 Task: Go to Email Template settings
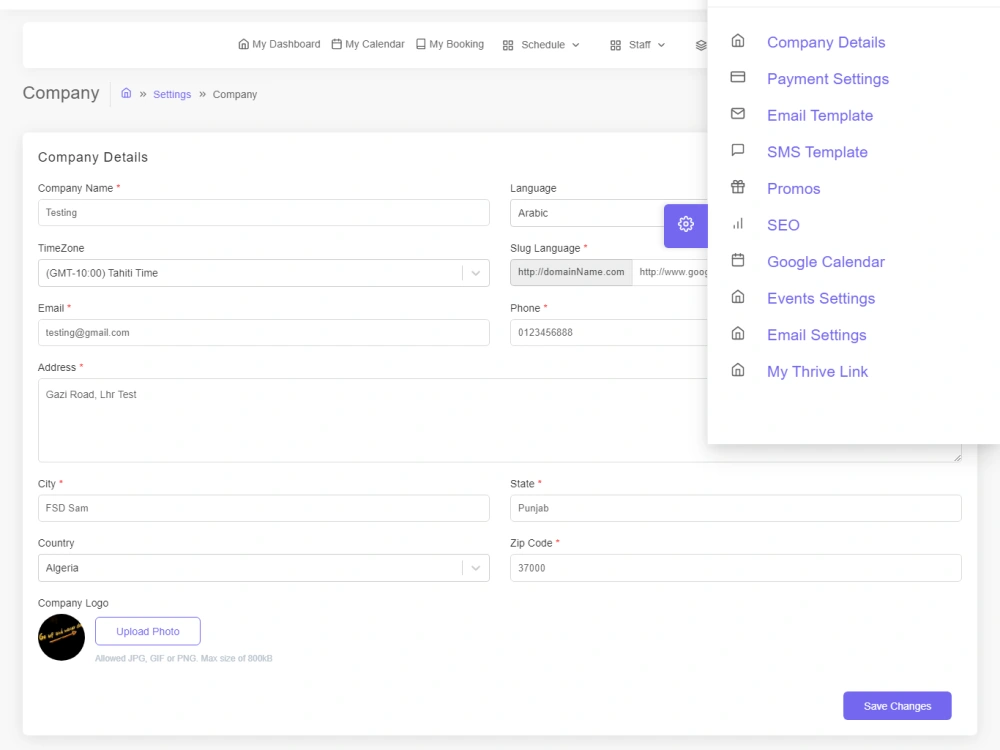(820, 115)
